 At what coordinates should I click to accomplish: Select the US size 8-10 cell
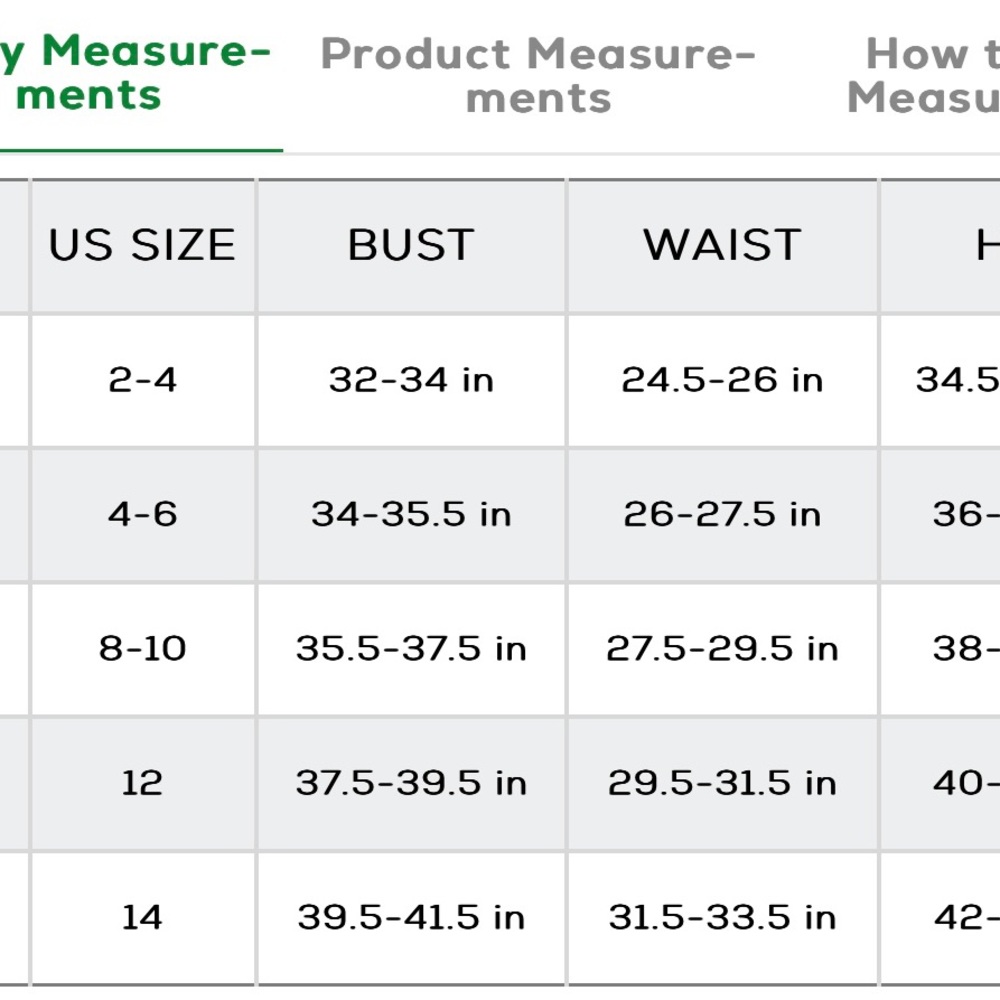(142, 648)
